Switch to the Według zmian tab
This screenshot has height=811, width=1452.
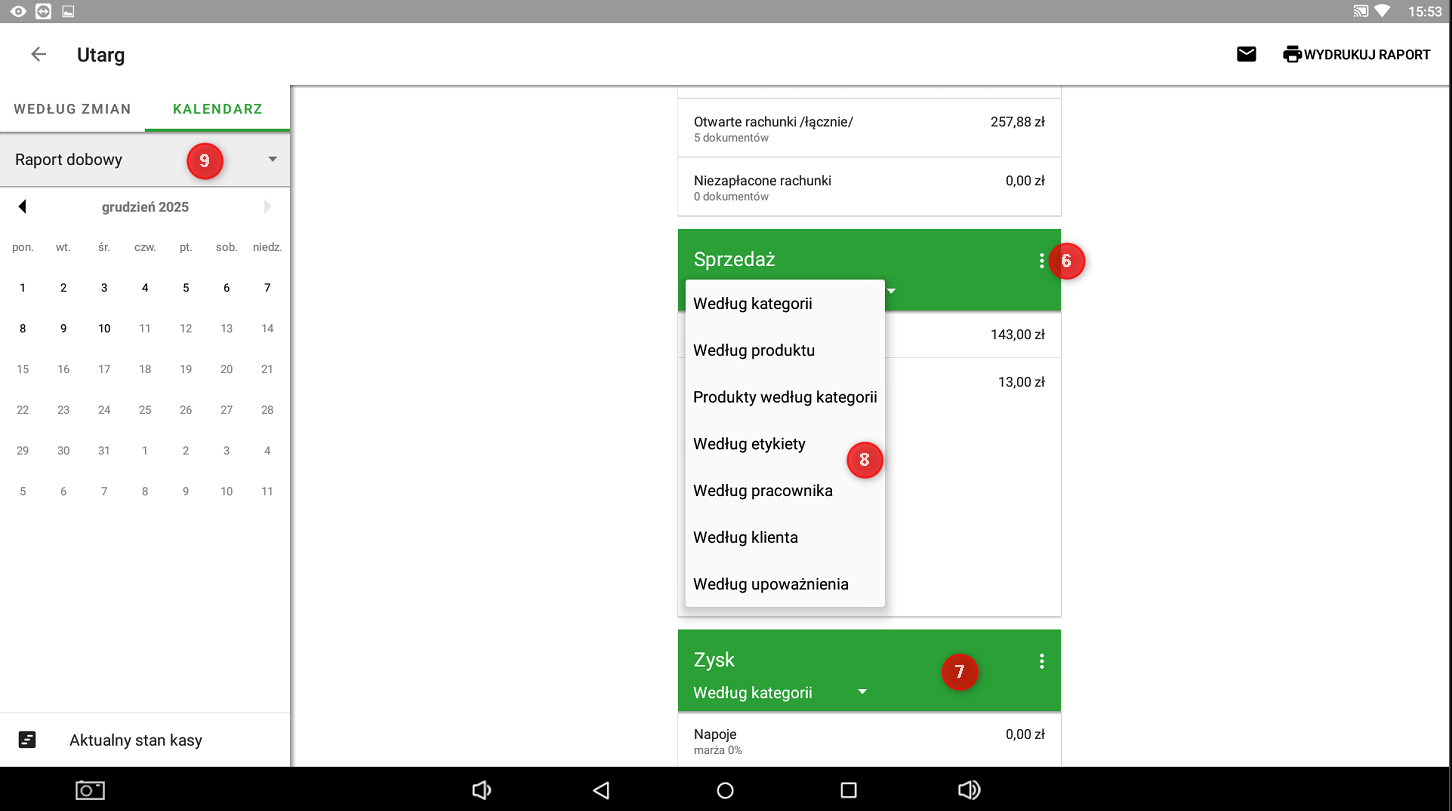click(72, 109)
